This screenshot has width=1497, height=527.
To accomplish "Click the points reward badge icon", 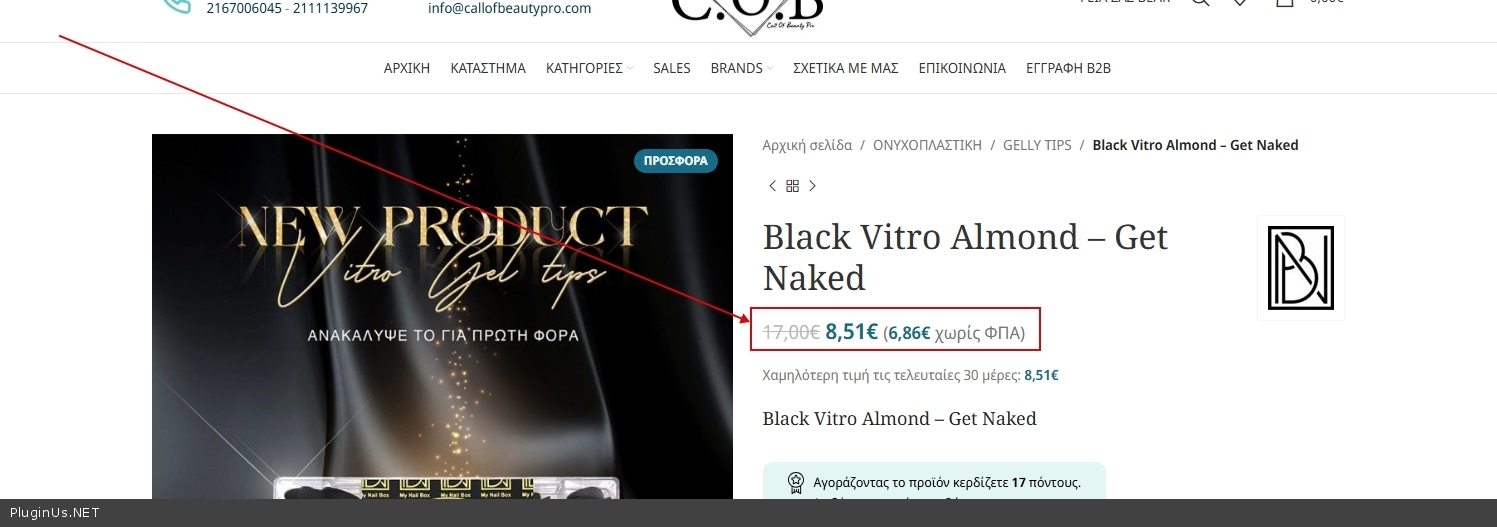I will tap(796, 483).
